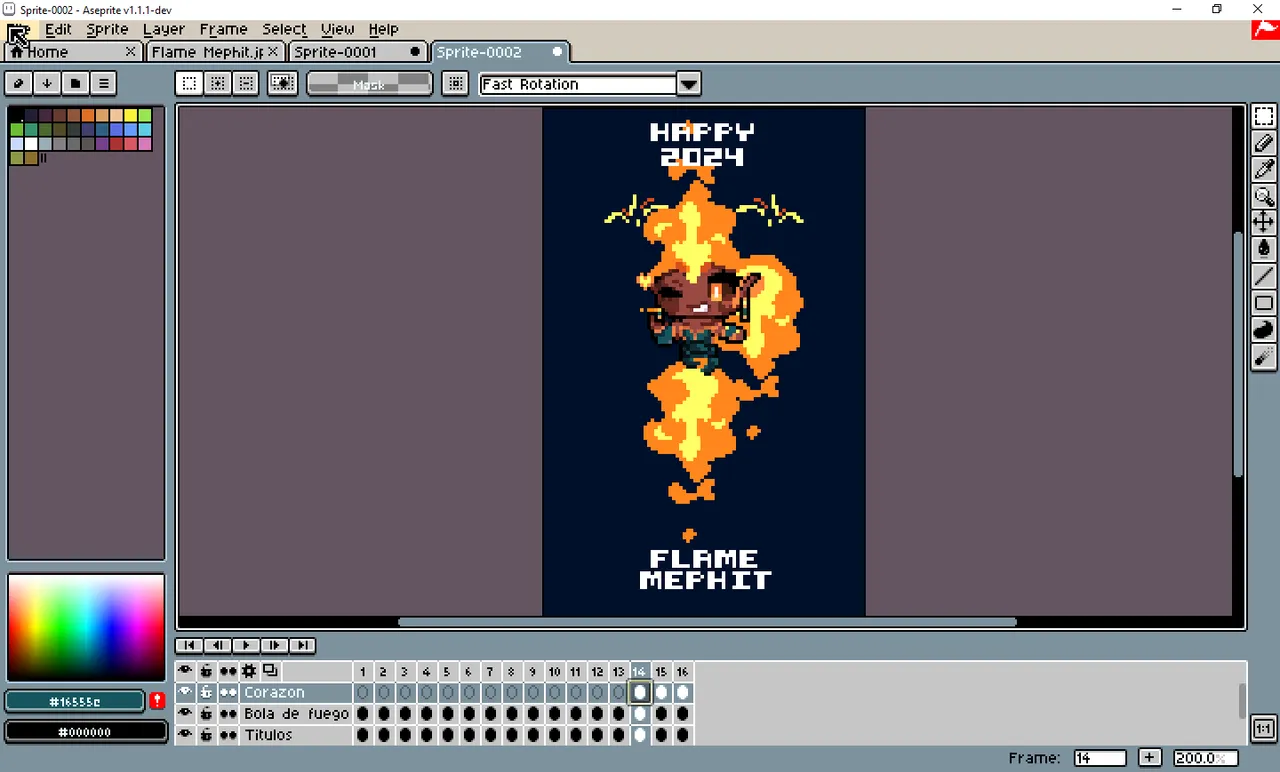1280x772 pixels.
Task: Play the animation
Action: [245, 645]
